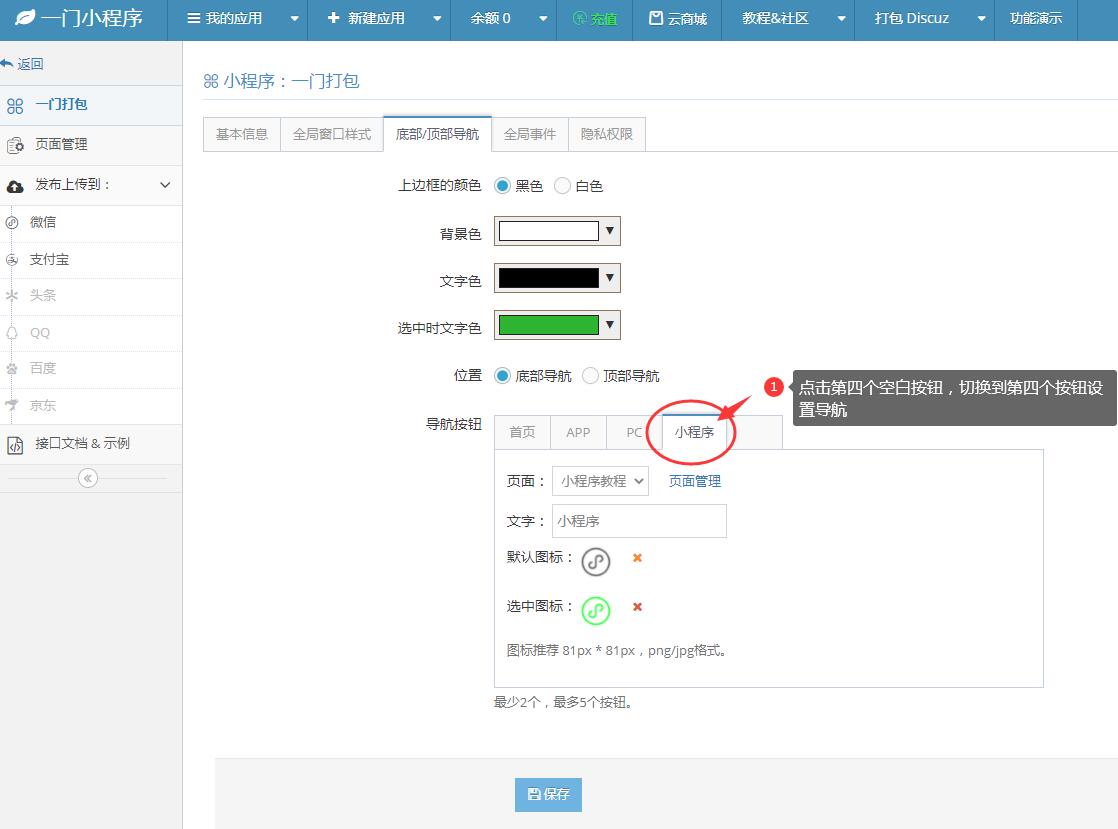Select the PC navigation button tab
Viewport: 1118px width, 829px height.
click(634, 432)
